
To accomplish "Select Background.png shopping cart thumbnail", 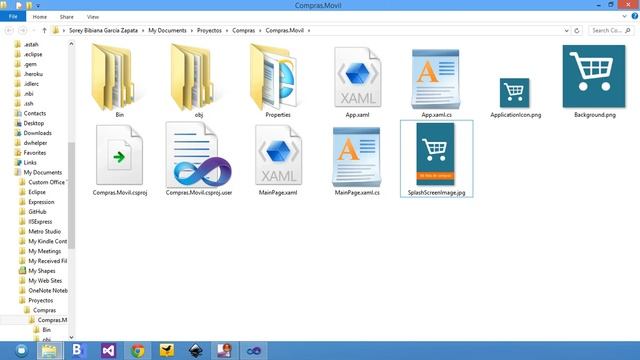I will click(x=594, y=76).
